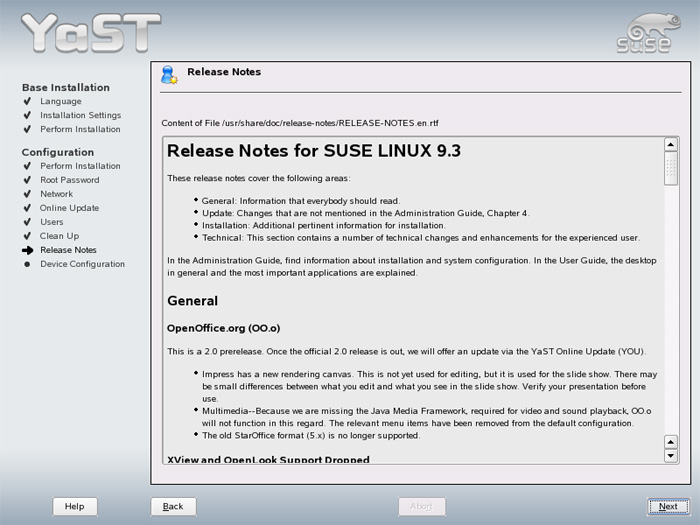This screenshot has width=700, height=525.
Task: Select Device Configuration step
Action: click(83, 264)
